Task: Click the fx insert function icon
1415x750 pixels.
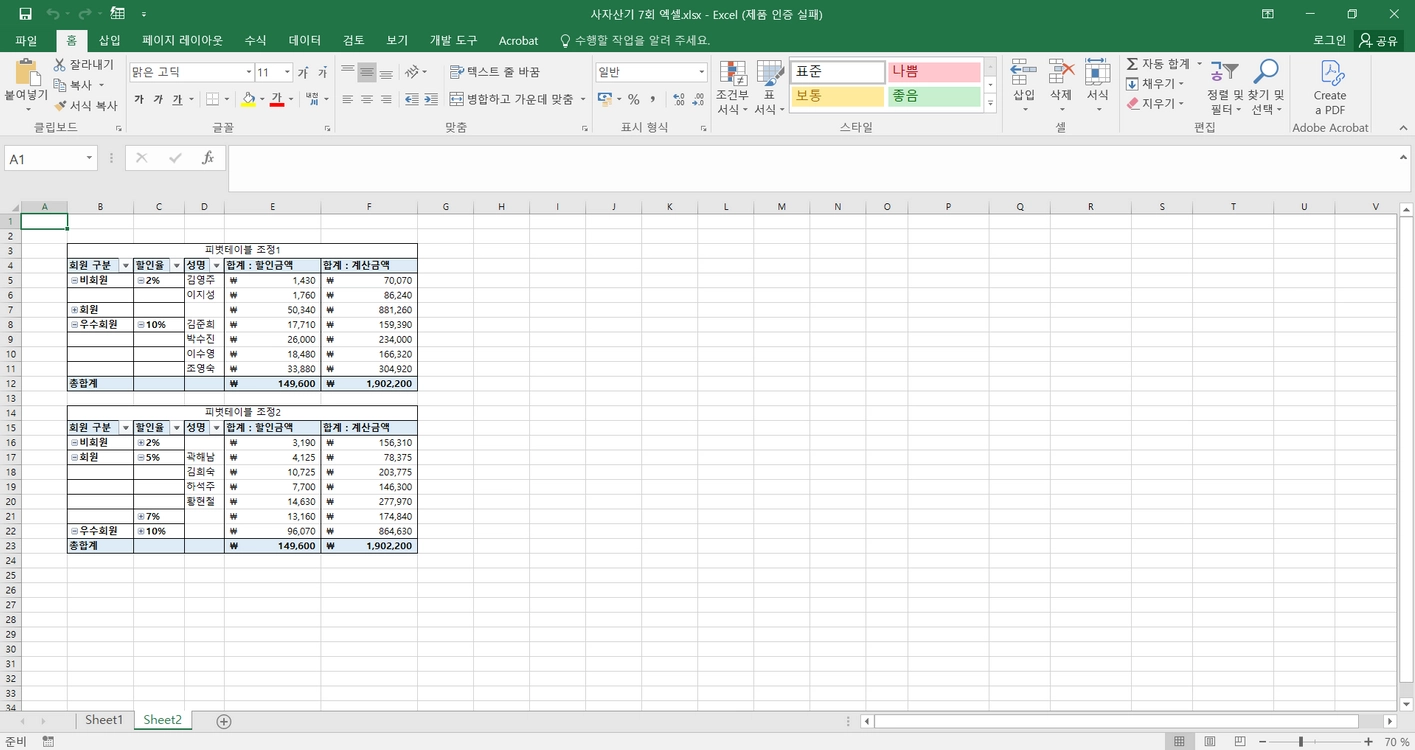Action: [x=208, y=158]
